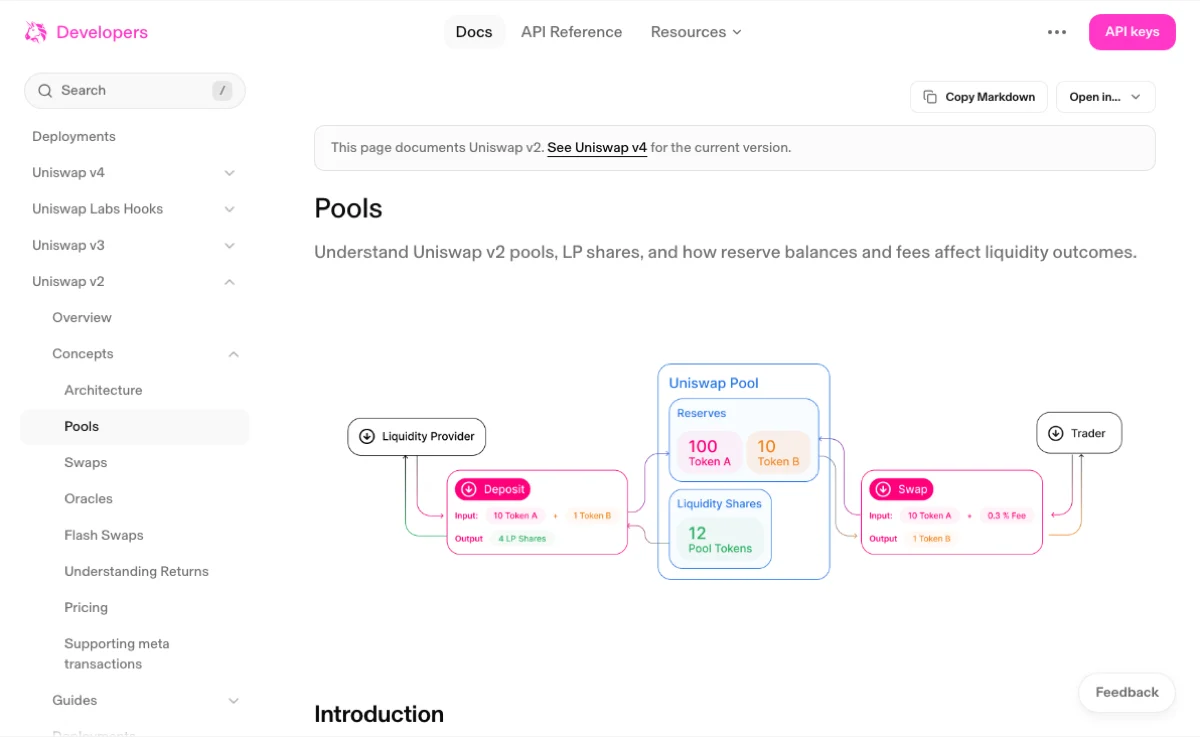Collapse the Uniswap v2 chevron
This screenshot has height=737, width=1200.
coord(229,281)
